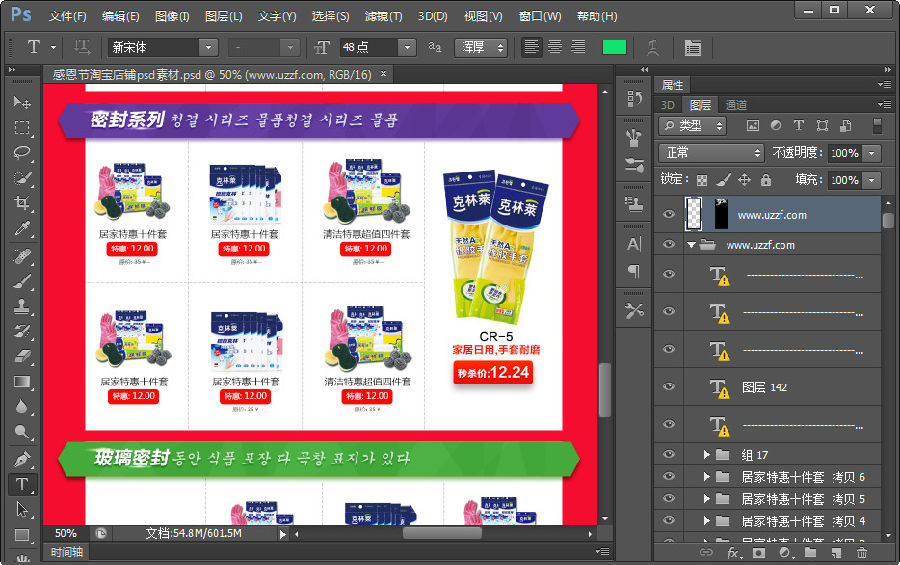Select the Pen tool

click(x=22, y=459)
